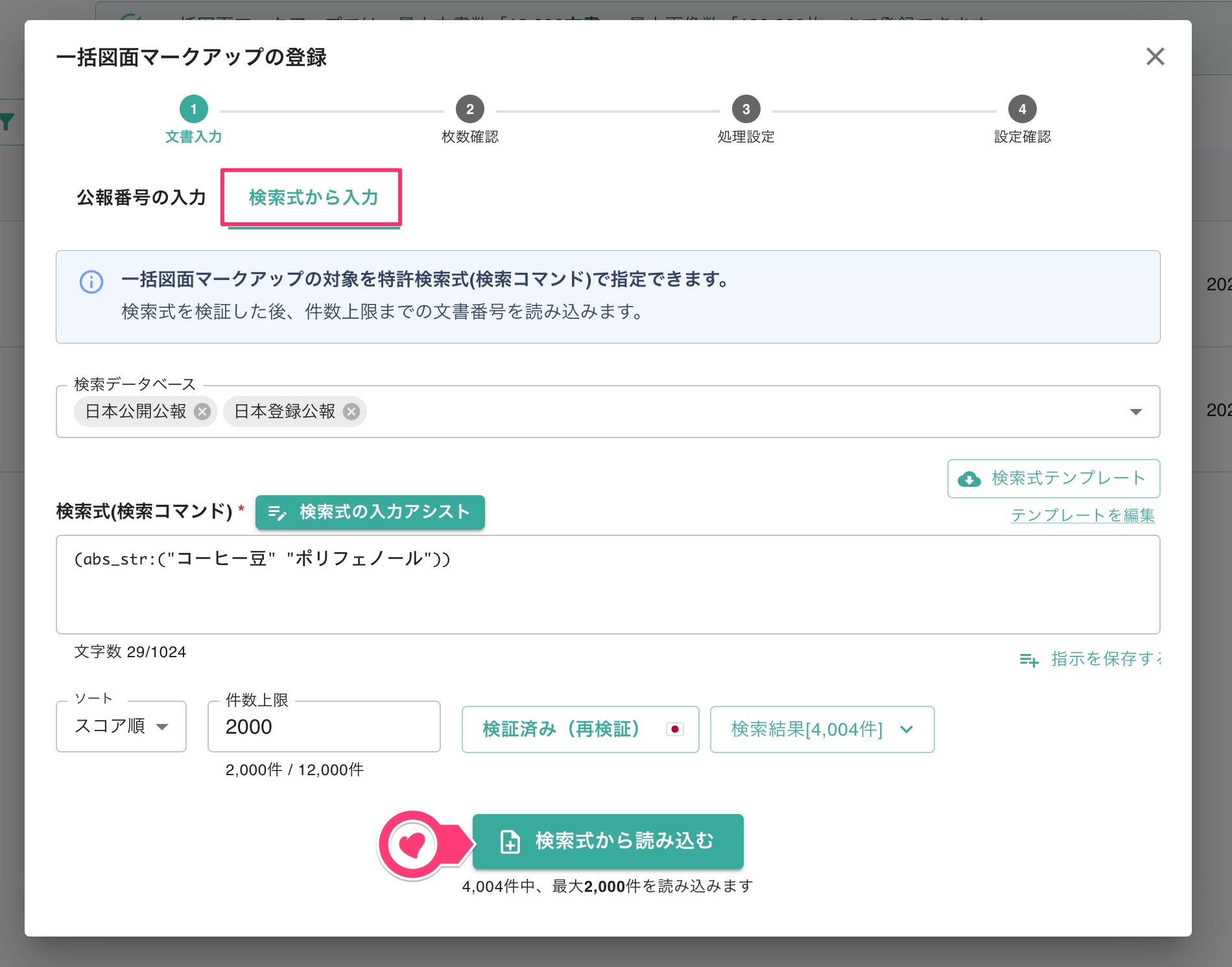Click the filter funnel icon in the background page
1232x967 pixels.
[7, 122]
